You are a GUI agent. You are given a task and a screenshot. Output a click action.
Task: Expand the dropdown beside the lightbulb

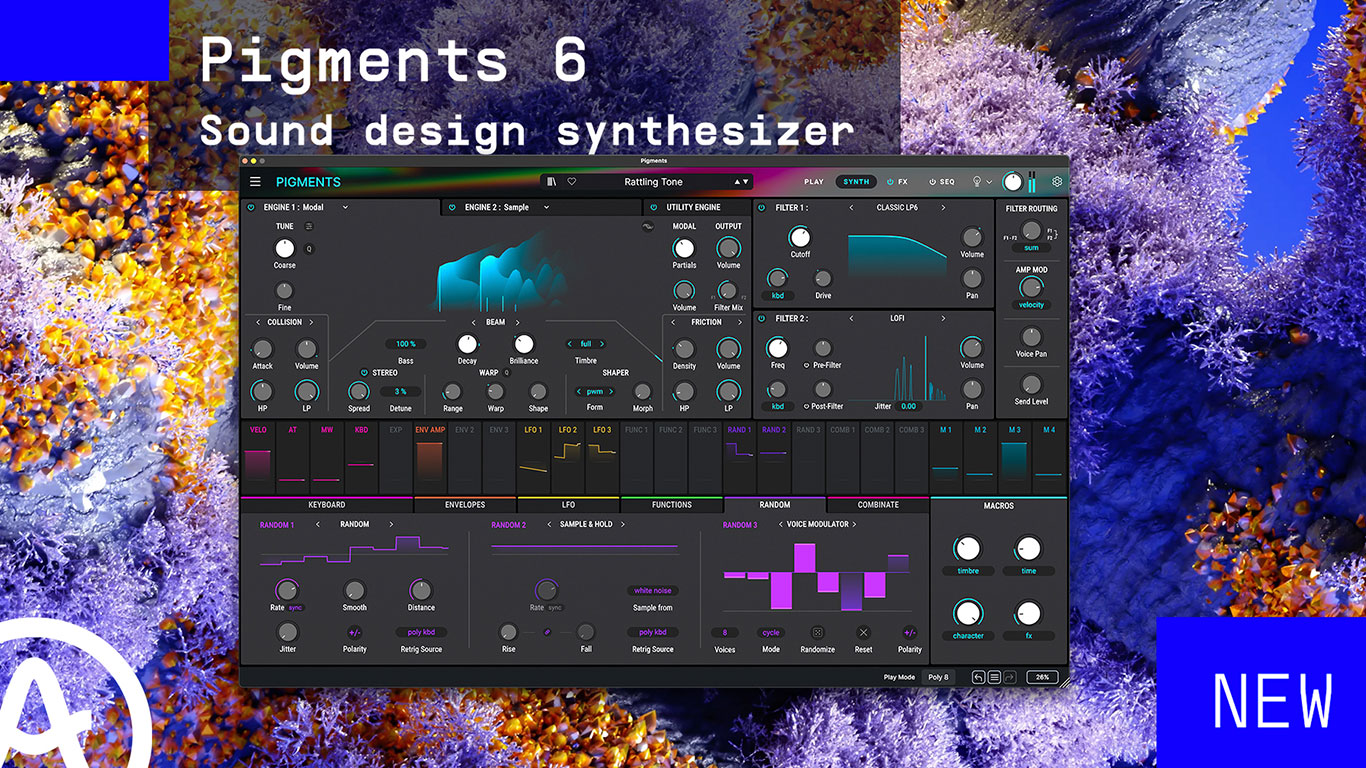click(990, 182)
